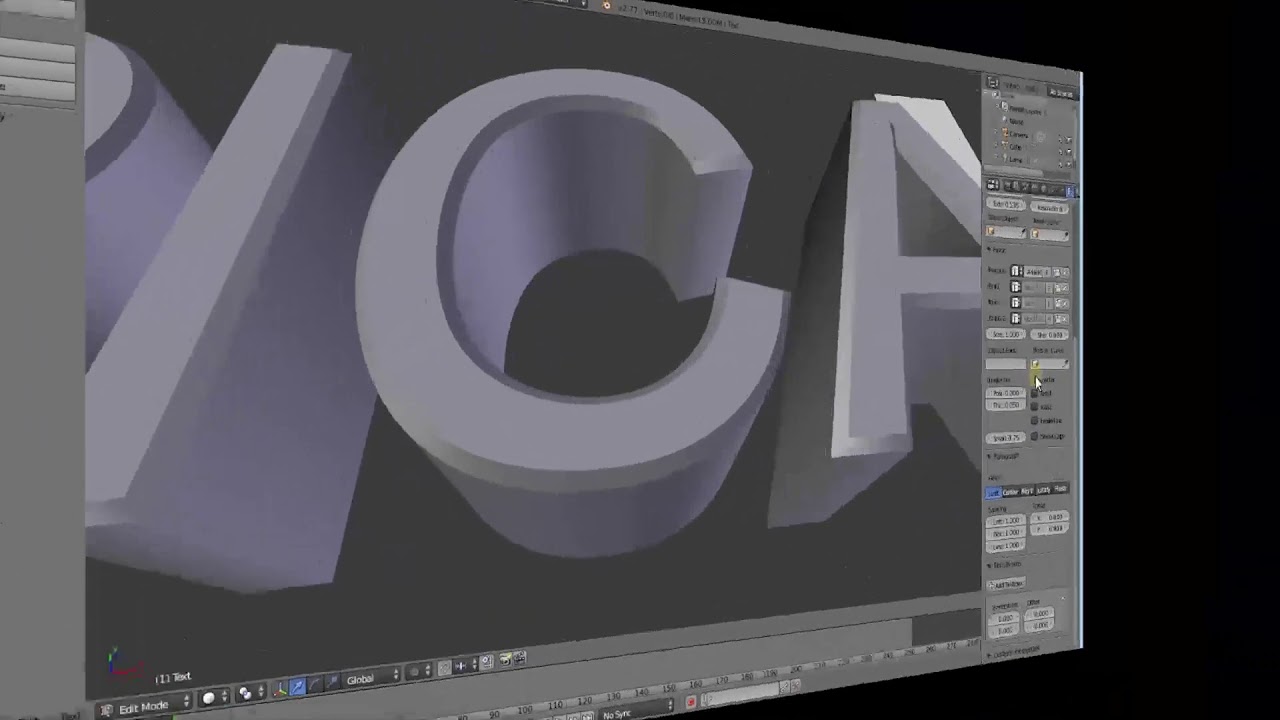1280x720 pixels.
Task: Open the proportional editing selector
Action: coord(418,671)
